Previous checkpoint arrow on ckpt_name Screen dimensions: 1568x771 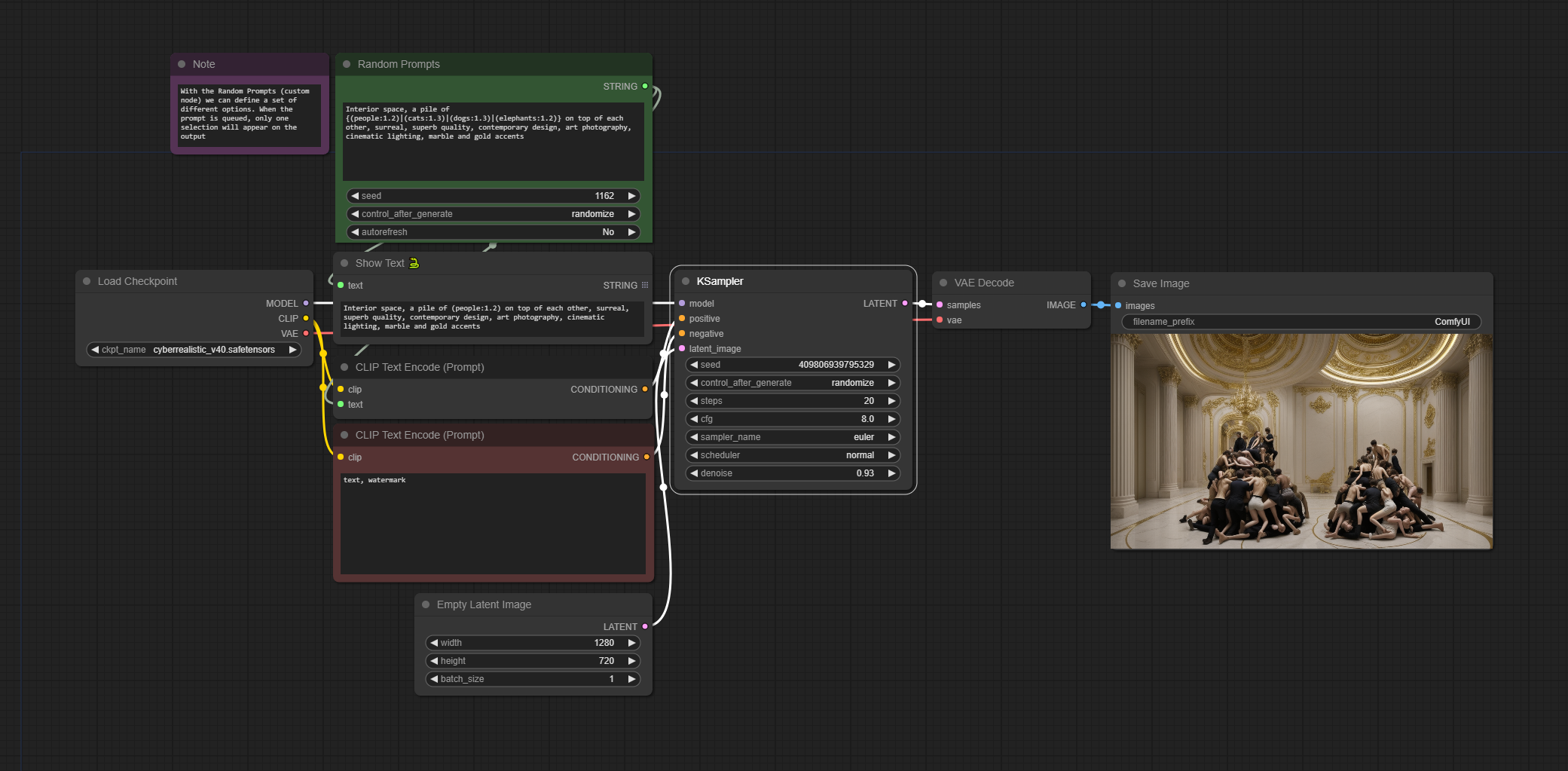click(x=95, y=350)
